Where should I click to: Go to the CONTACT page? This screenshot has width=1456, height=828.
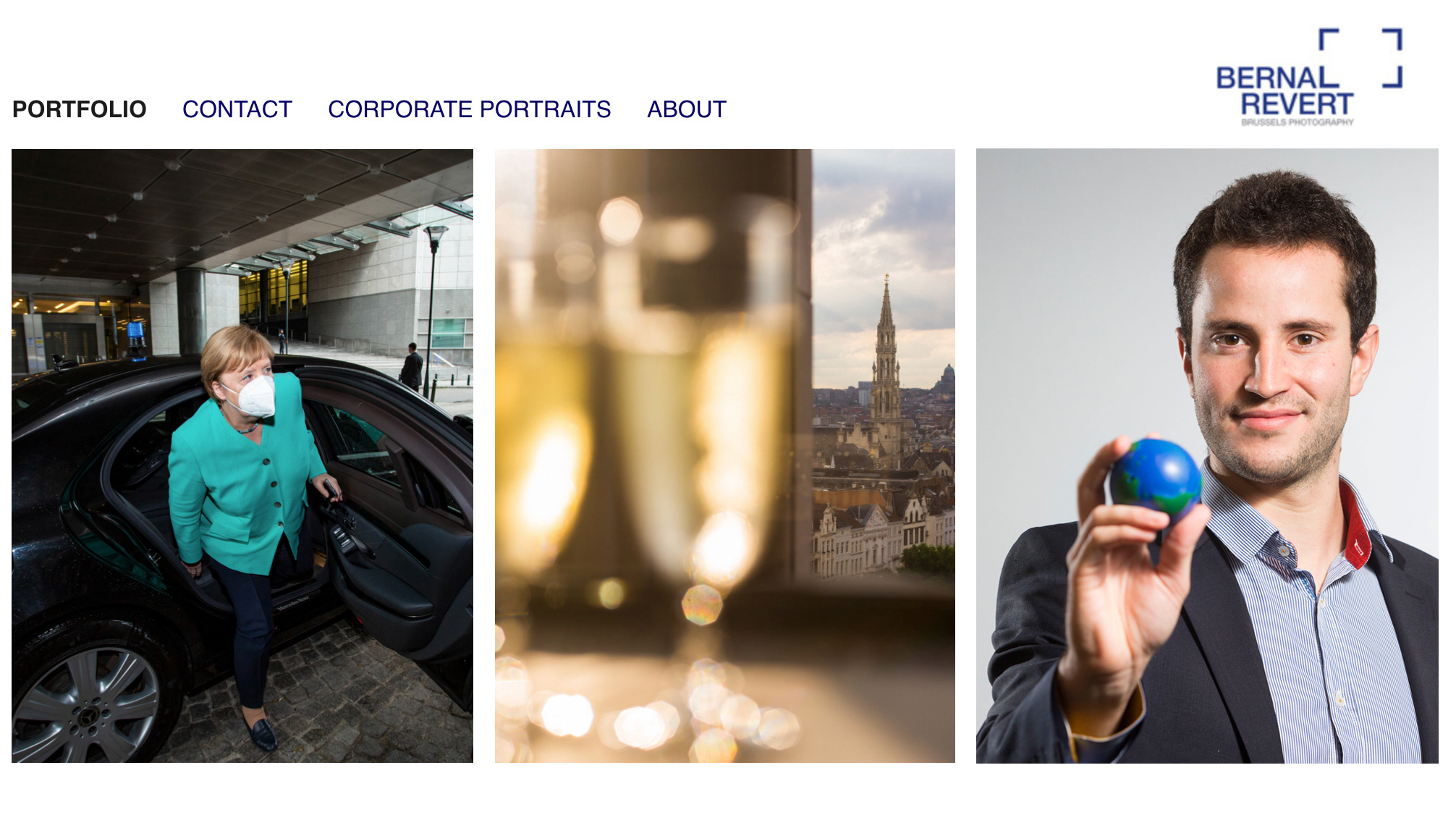(x=237, y=109)
